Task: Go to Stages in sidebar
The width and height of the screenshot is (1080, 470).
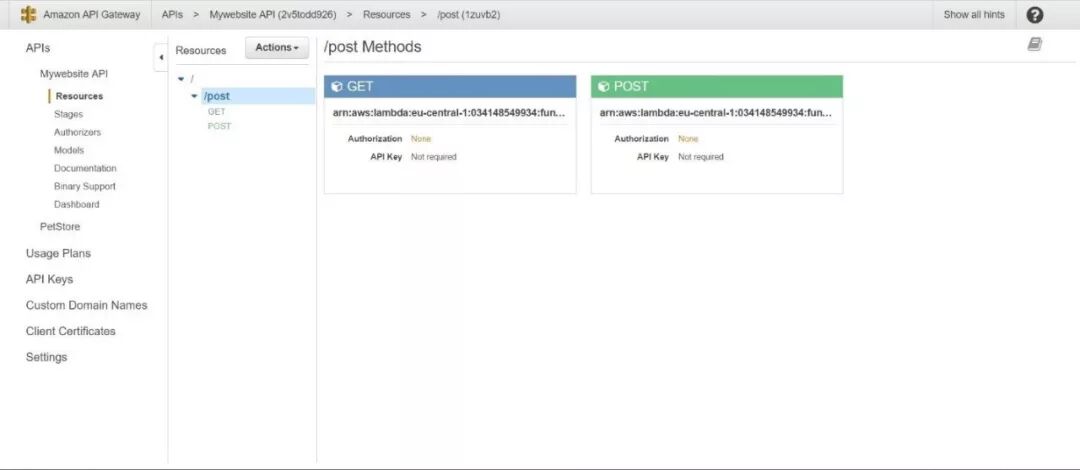Action: click(68, 114)
